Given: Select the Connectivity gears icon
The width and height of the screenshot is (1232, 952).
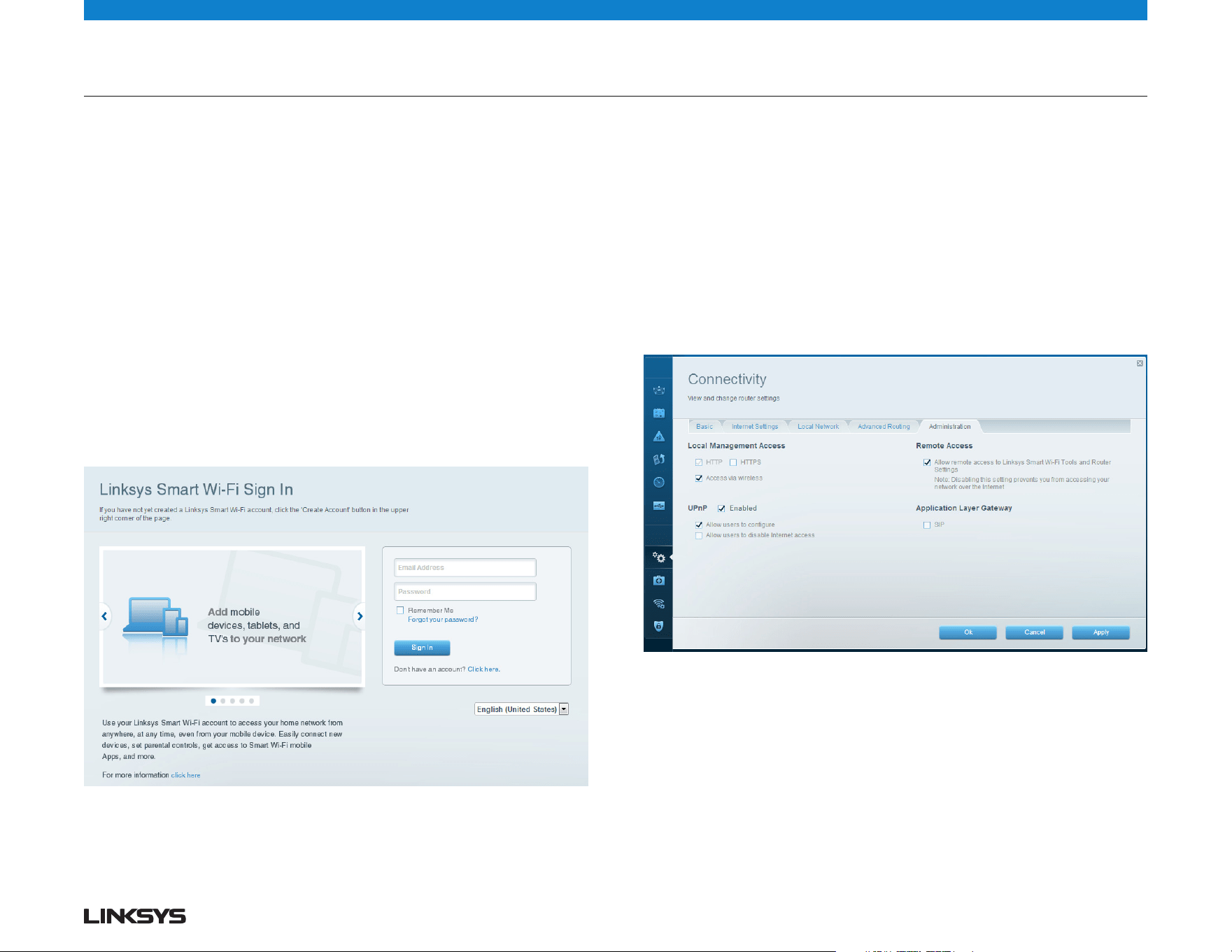Looking at the screenshot, I should click(x=658, y=557).
